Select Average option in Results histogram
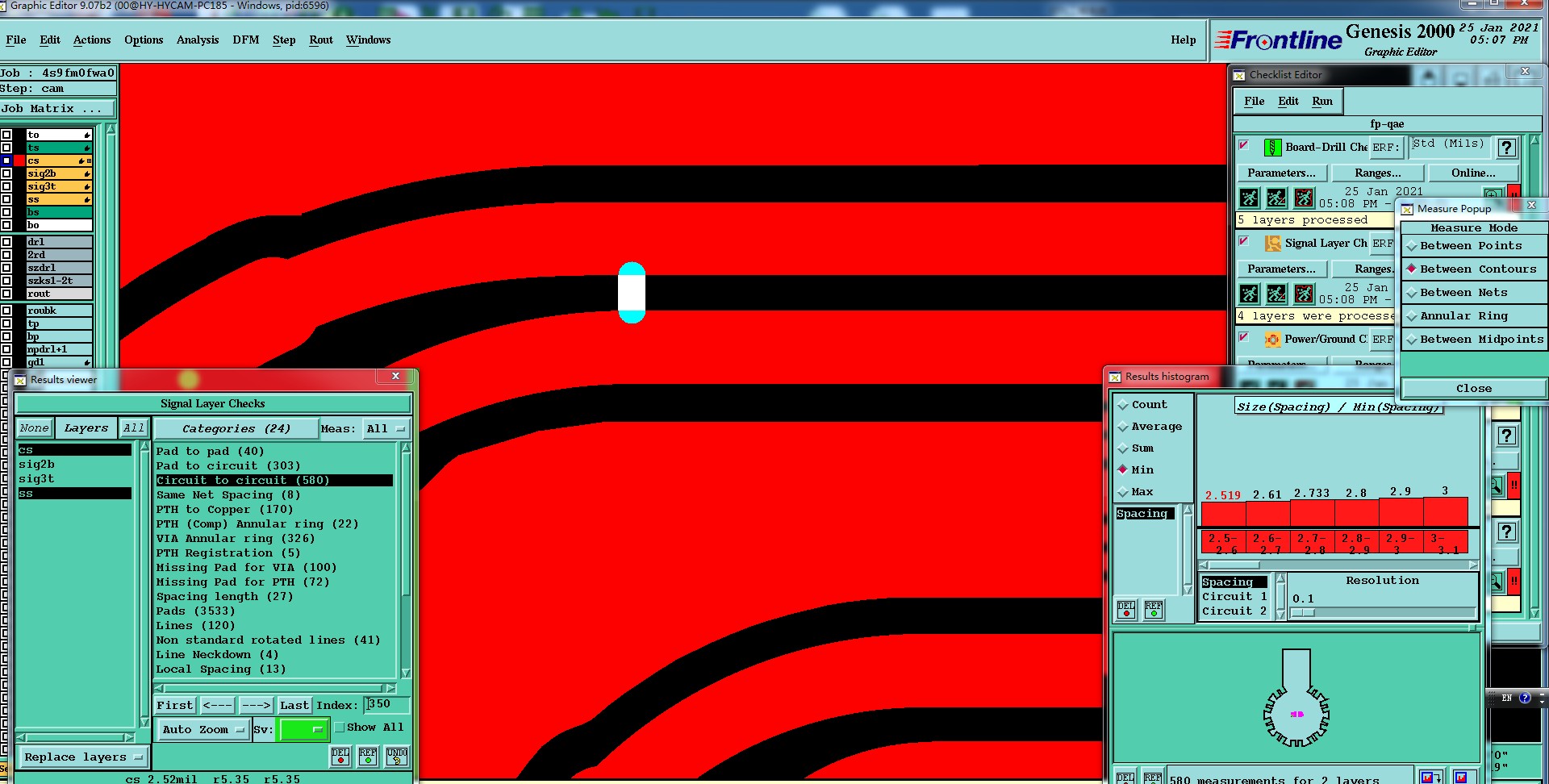This screenshot has width=1549, height=784. 1150,427
